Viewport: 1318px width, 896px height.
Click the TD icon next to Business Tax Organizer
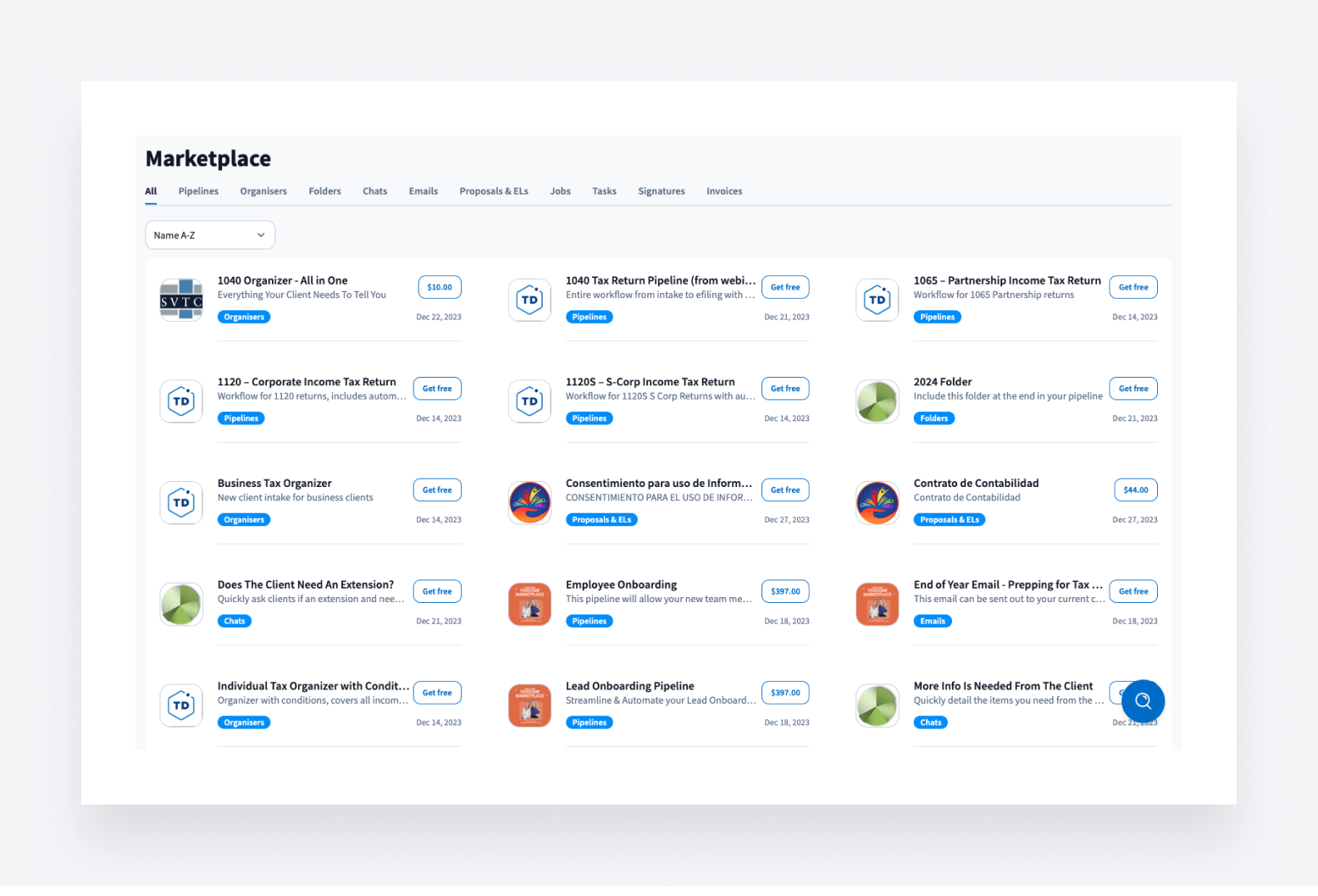coord(180,502)
